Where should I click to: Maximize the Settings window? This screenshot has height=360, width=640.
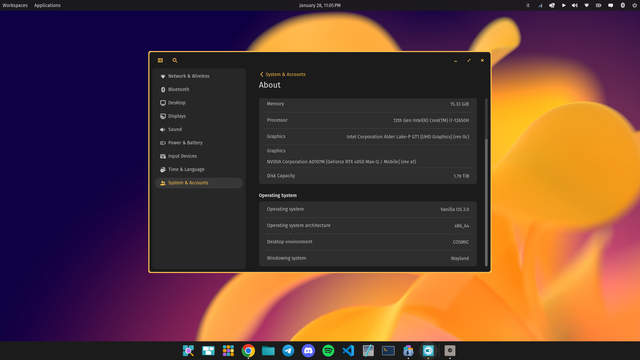[x=469, y=60]
